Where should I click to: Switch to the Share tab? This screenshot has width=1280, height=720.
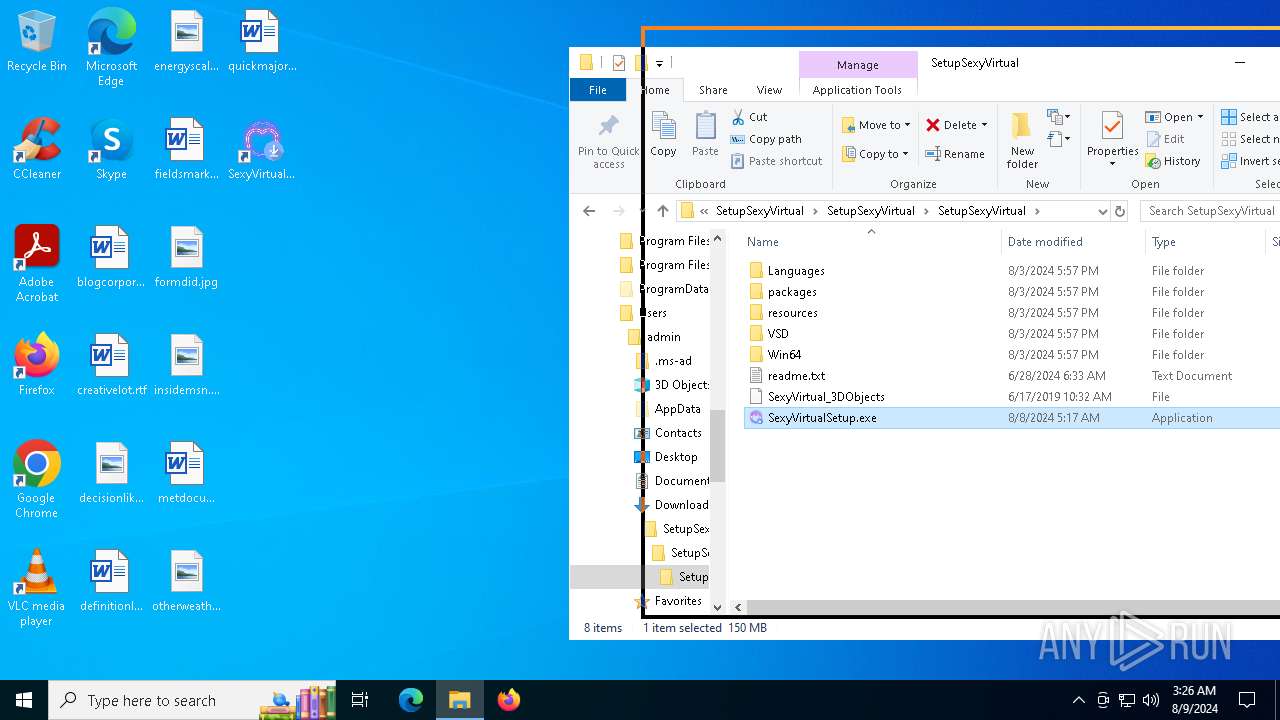tap(713, 90)
